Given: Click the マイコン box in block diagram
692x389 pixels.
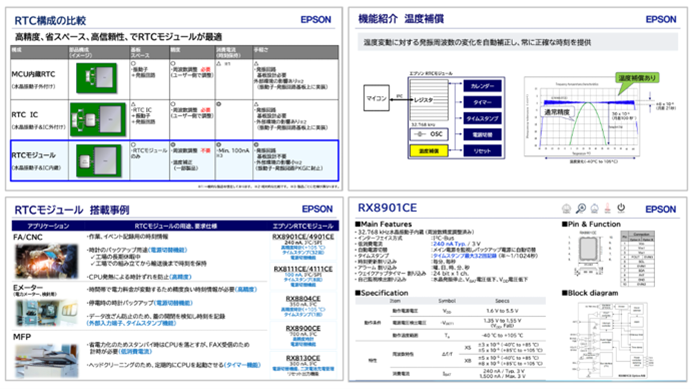Looking at the screenshot, I should 376,98.
